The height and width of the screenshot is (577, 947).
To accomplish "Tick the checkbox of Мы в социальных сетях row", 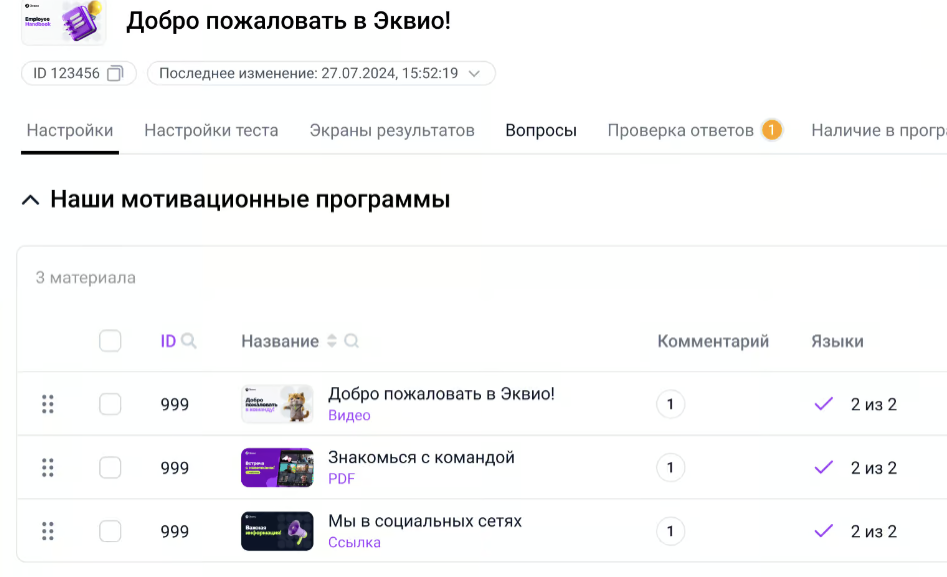I will pyautogui.click(x=110, y=531).
